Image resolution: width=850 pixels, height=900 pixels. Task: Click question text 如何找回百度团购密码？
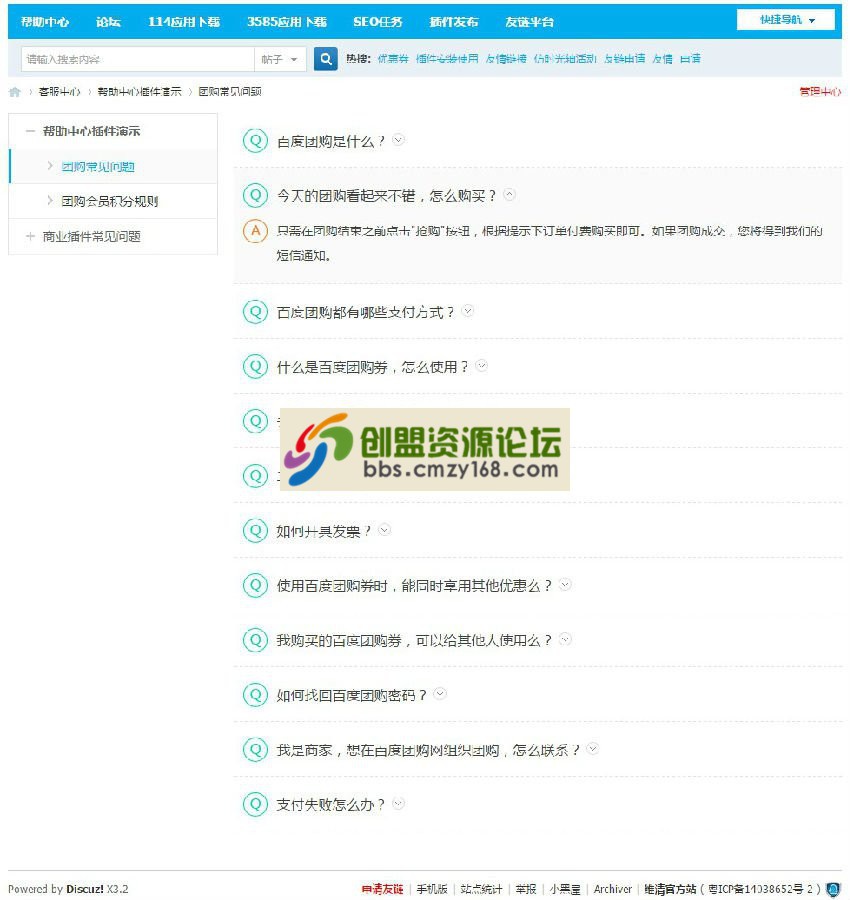(352, 695)
